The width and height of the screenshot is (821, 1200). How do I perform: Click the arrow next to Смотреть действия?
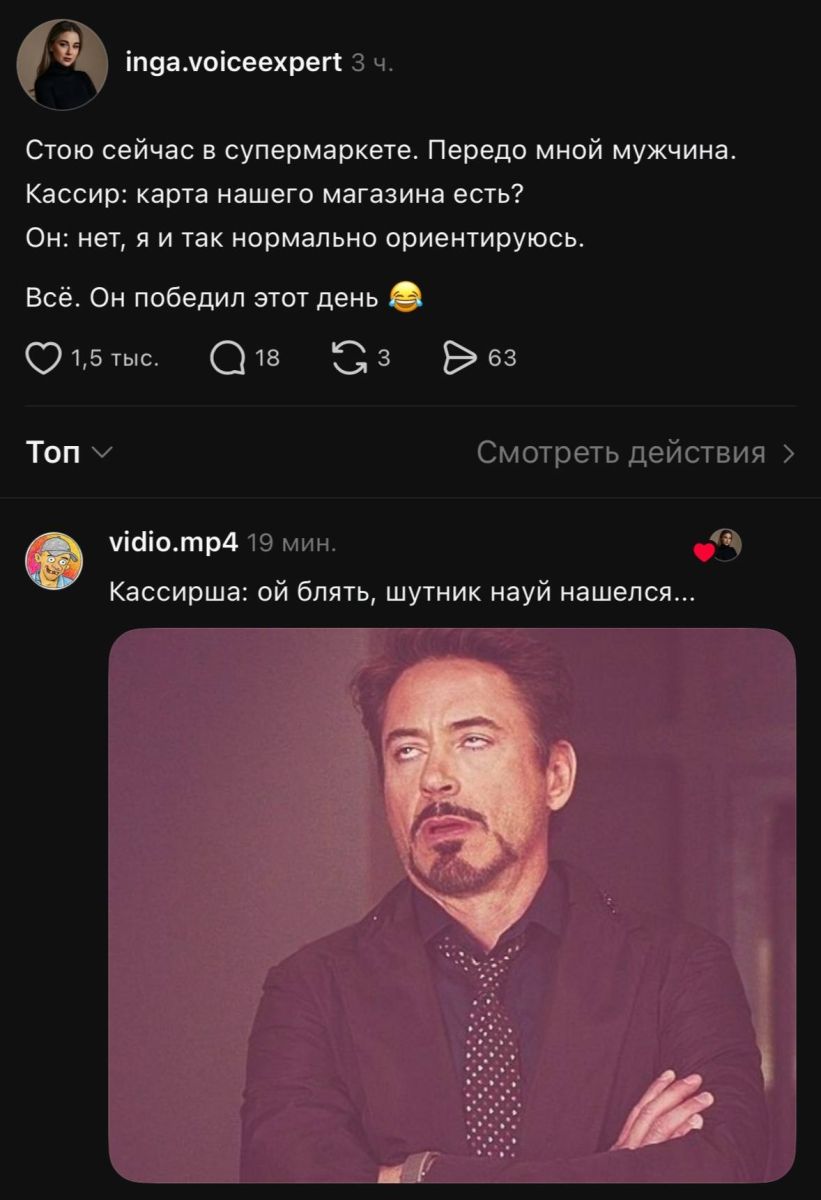coord(788,454)
